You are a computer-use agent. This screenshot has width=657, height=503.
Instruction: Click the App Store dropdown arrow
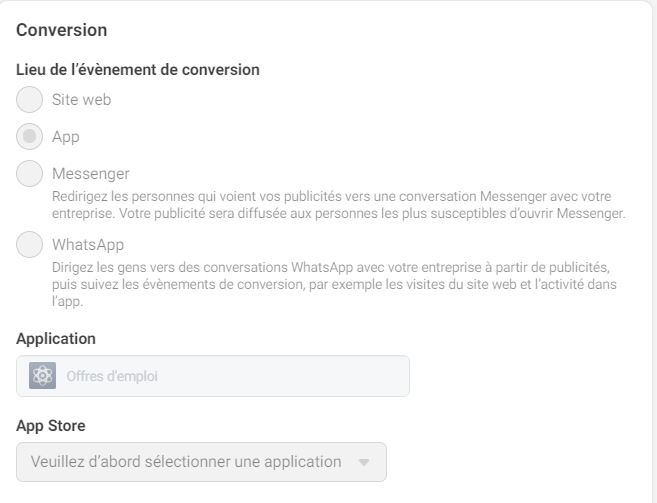click(x=364, y=462)
